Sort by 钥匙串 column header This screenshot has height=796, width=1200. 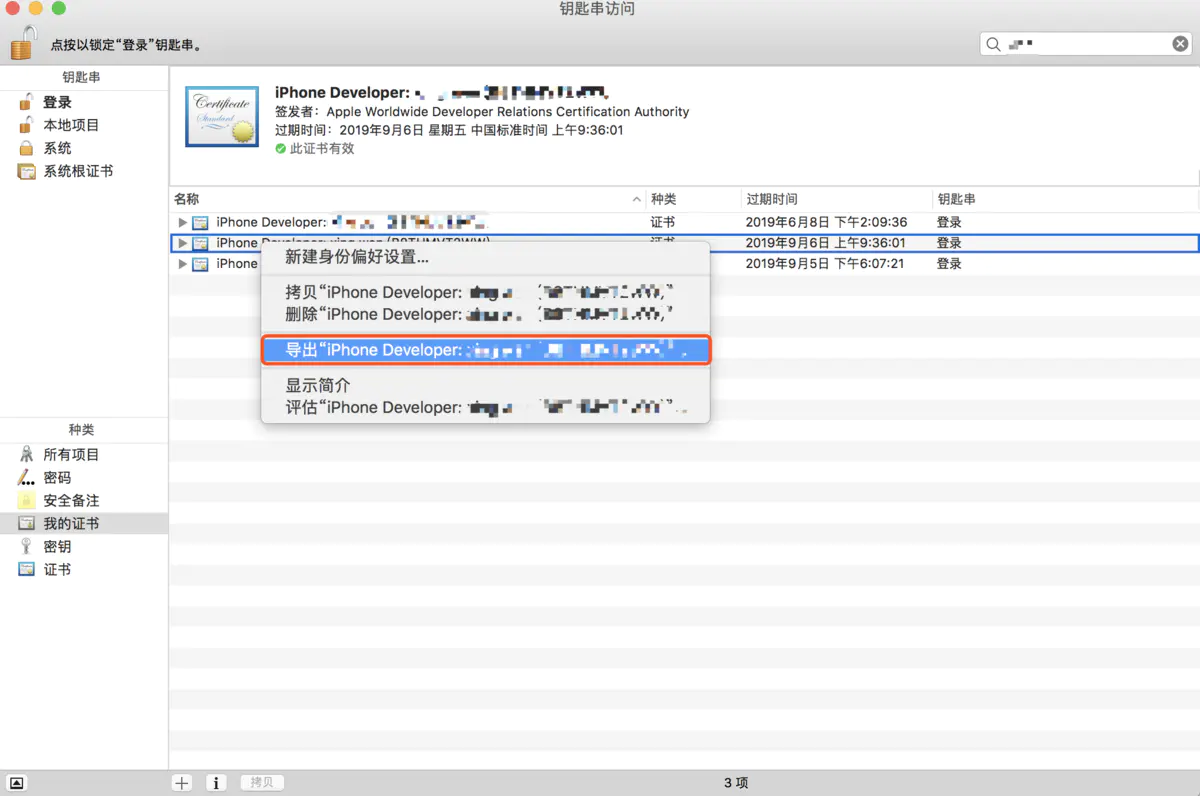click(x=956, y=199)
